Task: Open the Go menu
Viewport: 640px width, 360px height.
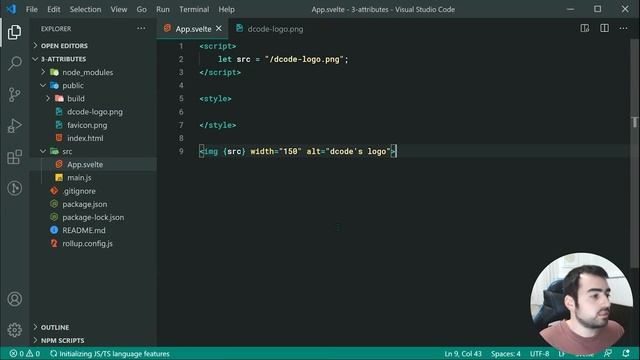Action: (142, 9)
